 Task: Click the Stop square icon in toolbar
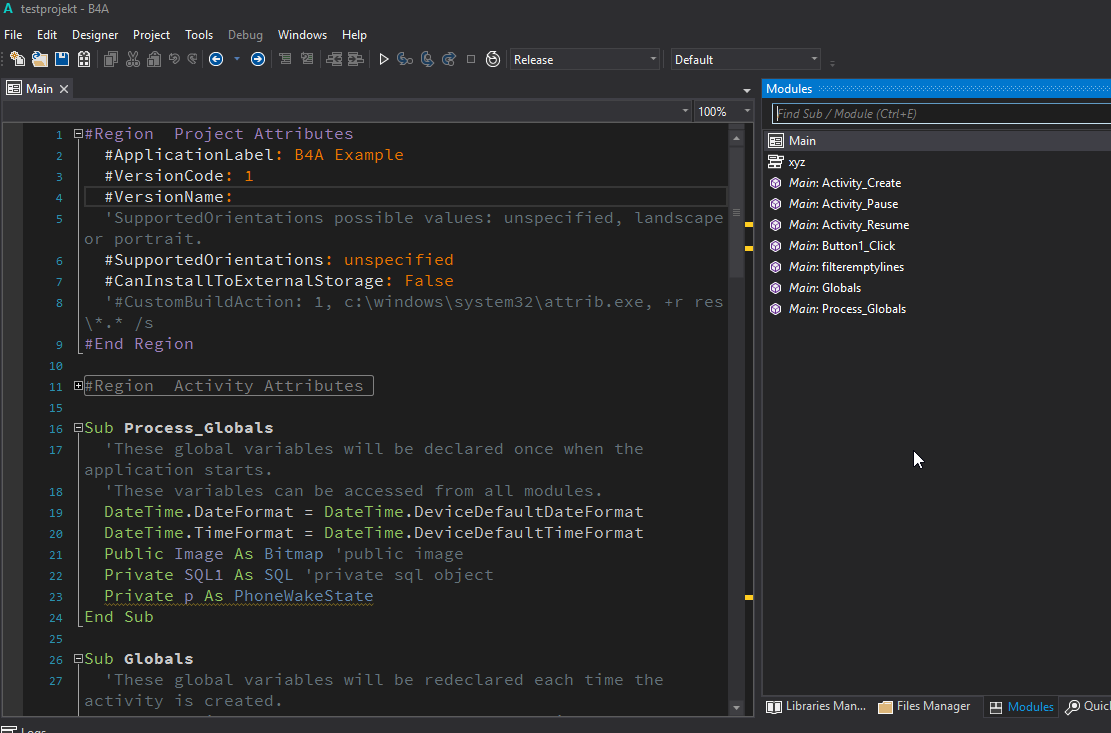click(471, 60)
